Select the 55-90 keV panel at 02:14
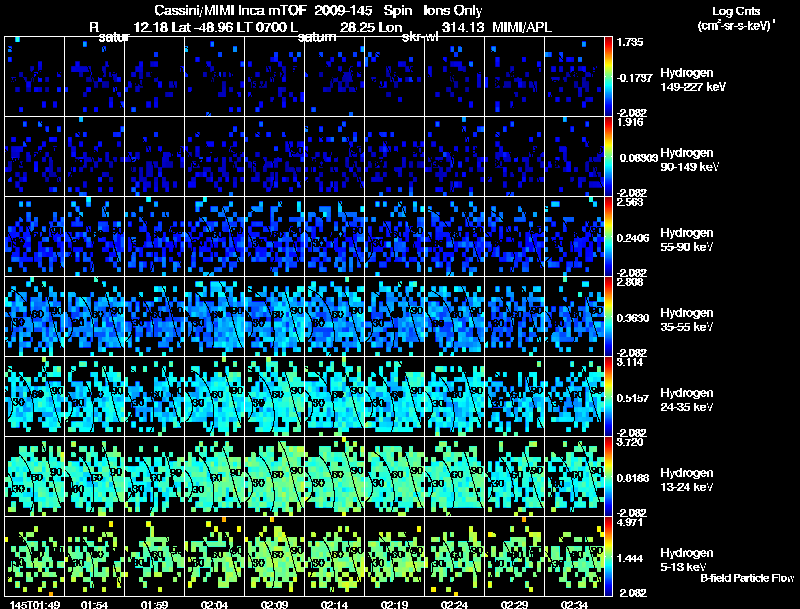Image resolution: width=800 pixels, height=609 pixels. point(334,237)
